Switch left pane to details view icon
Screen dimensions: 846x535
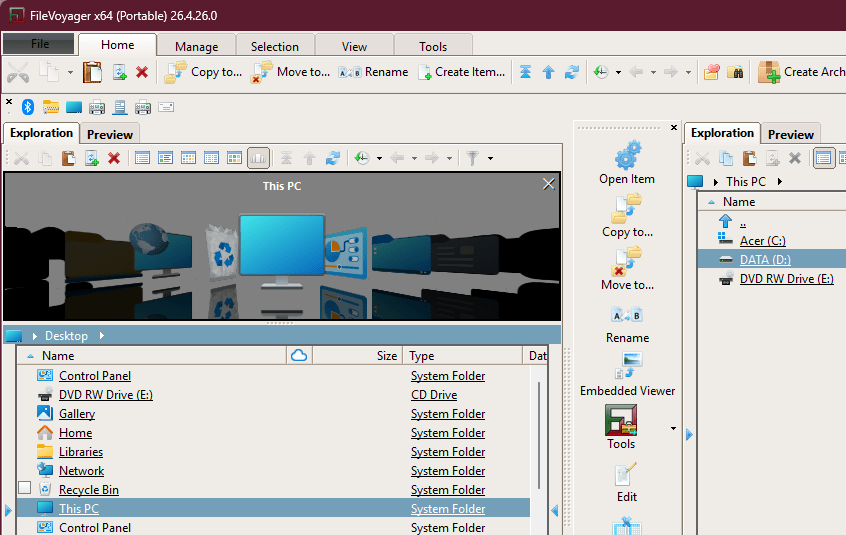point(211,158)
